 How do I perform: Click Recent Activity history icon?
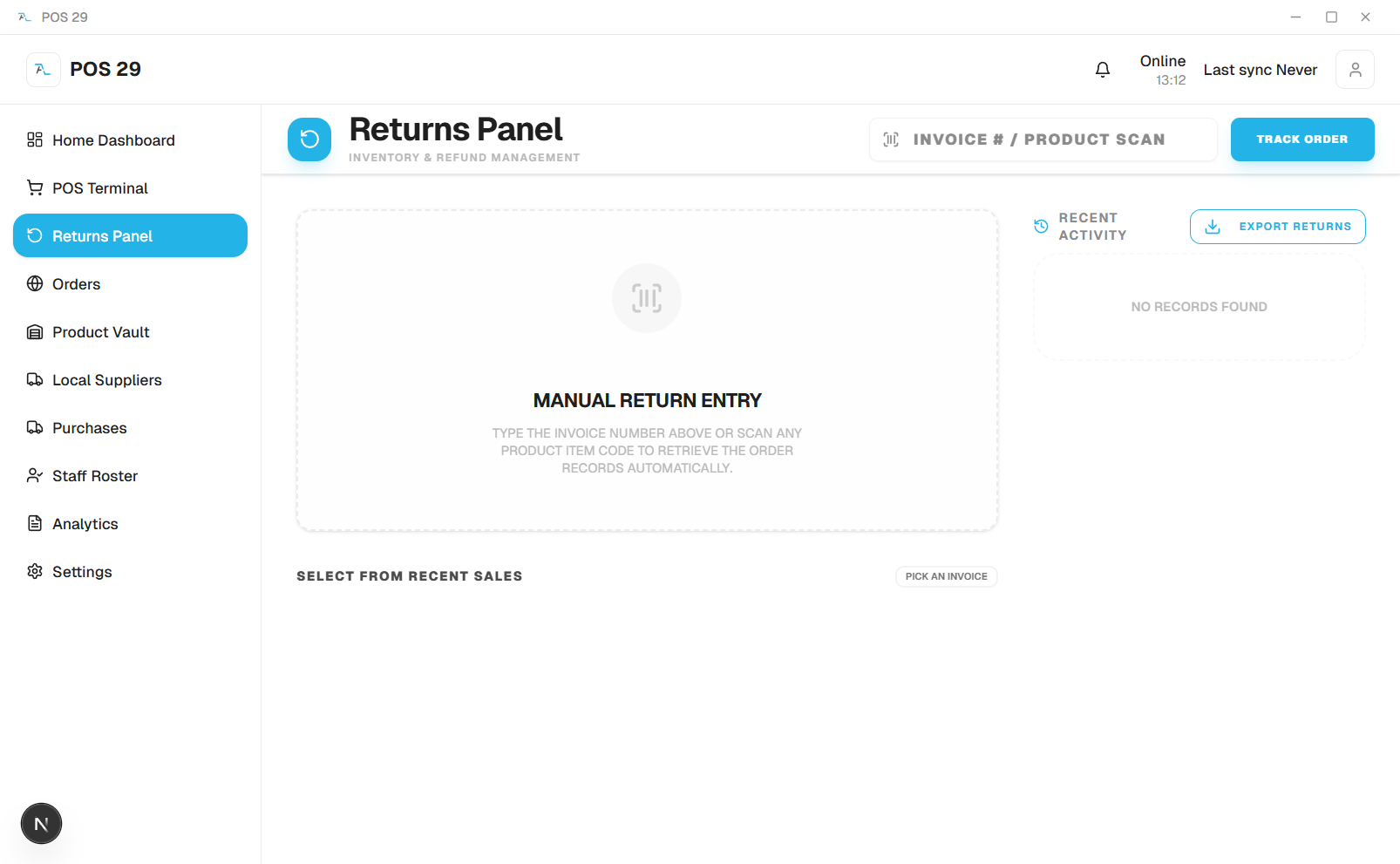pyautogui.click(x=1041, y=227)
